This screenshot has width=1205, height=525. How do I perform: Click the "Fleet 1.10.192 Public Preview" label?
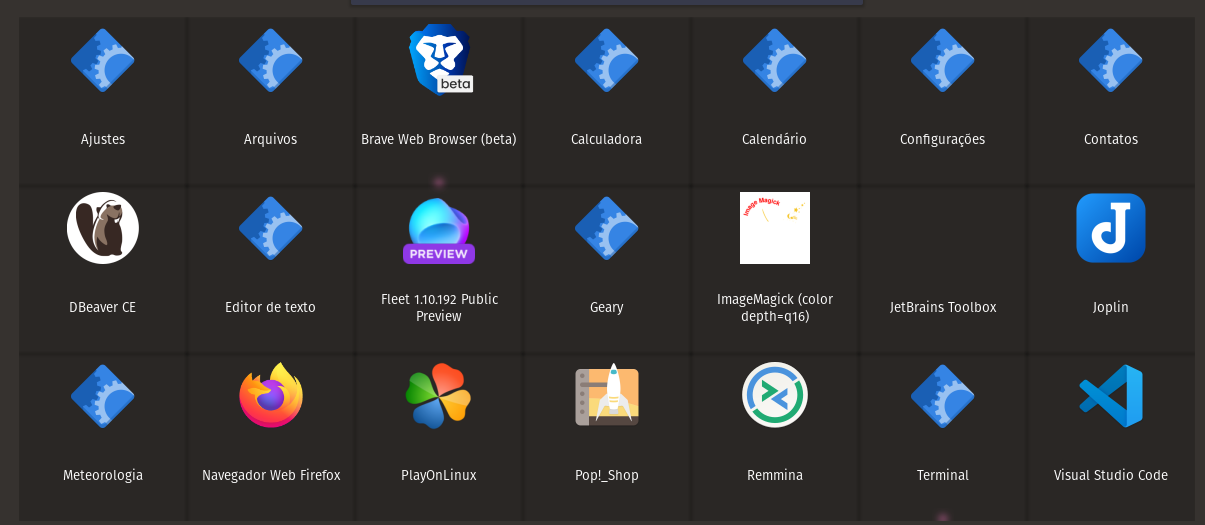[x=439, y=307]
